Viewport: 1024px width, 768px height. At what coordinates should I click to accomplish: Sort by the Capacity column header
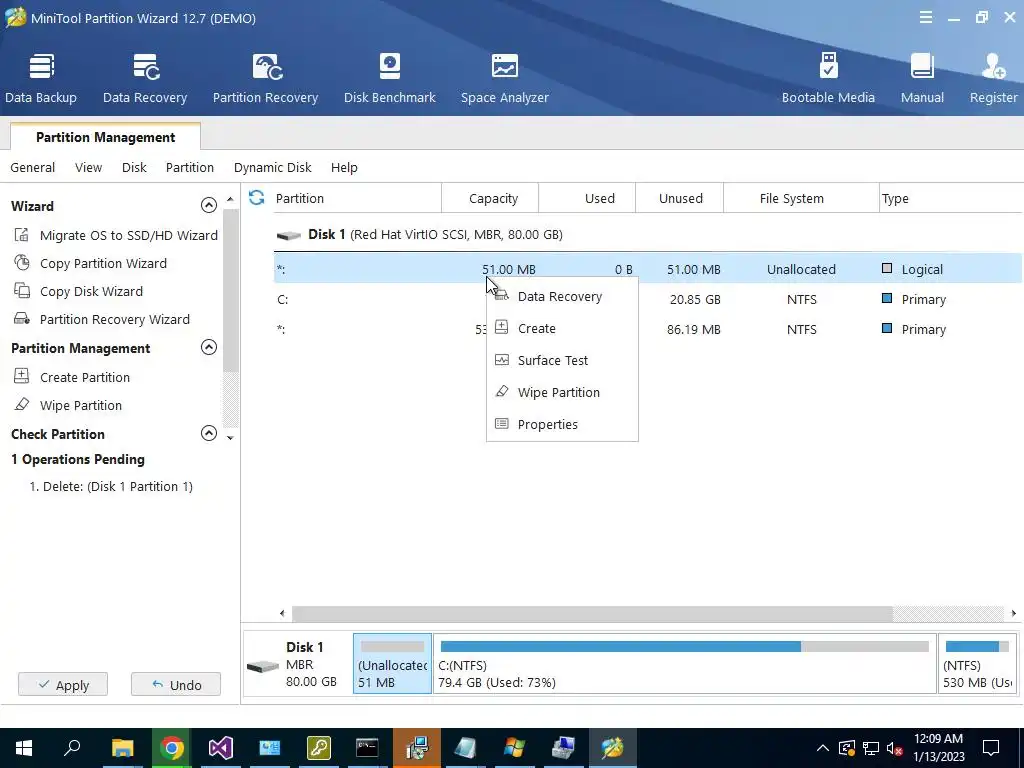click(490, 198)
